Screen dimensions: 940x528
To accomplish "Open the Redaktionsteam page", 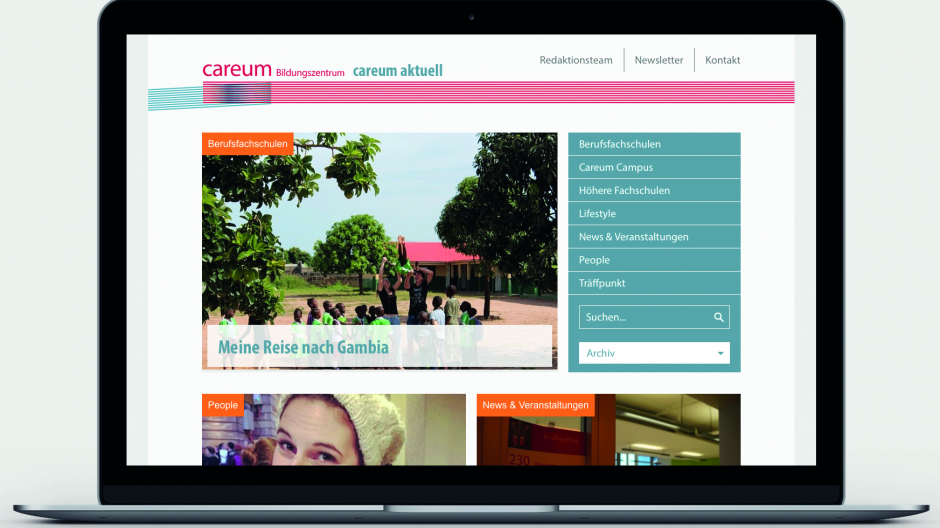I will coord(576,60).
